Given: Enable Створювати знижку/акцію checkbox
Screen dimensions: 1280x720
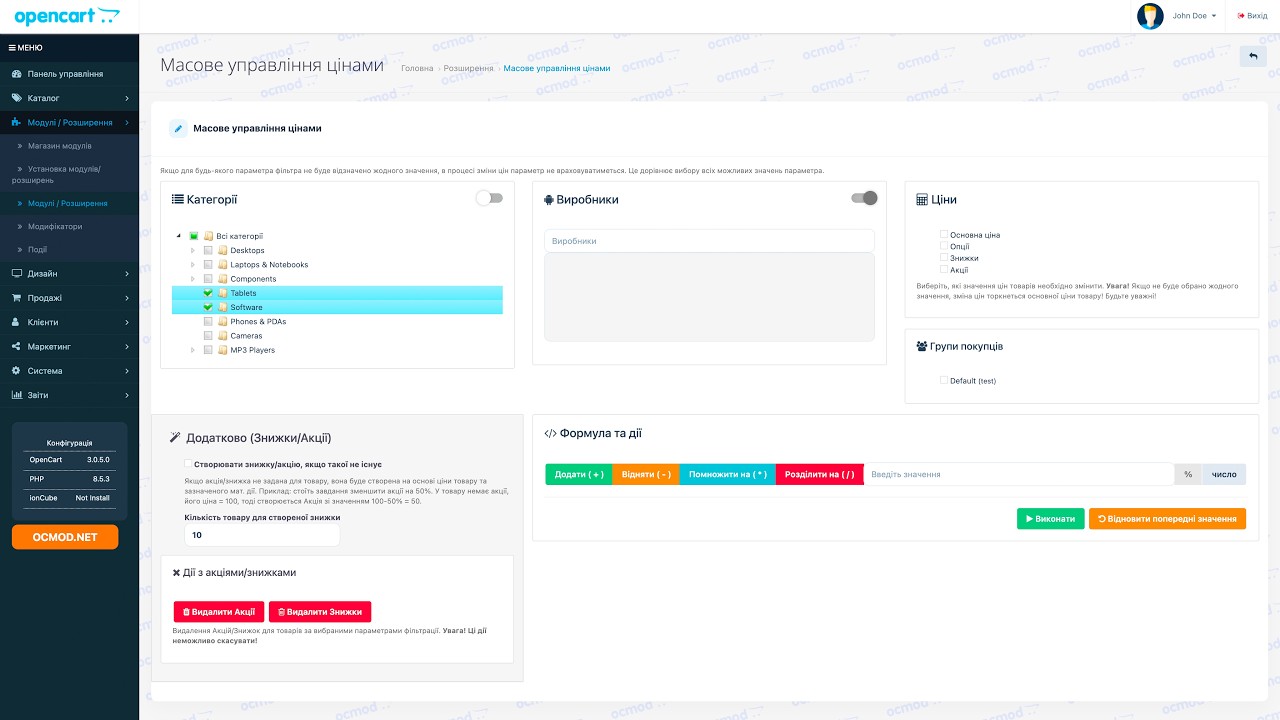Looking at the screenshot, I should (188, 464).
